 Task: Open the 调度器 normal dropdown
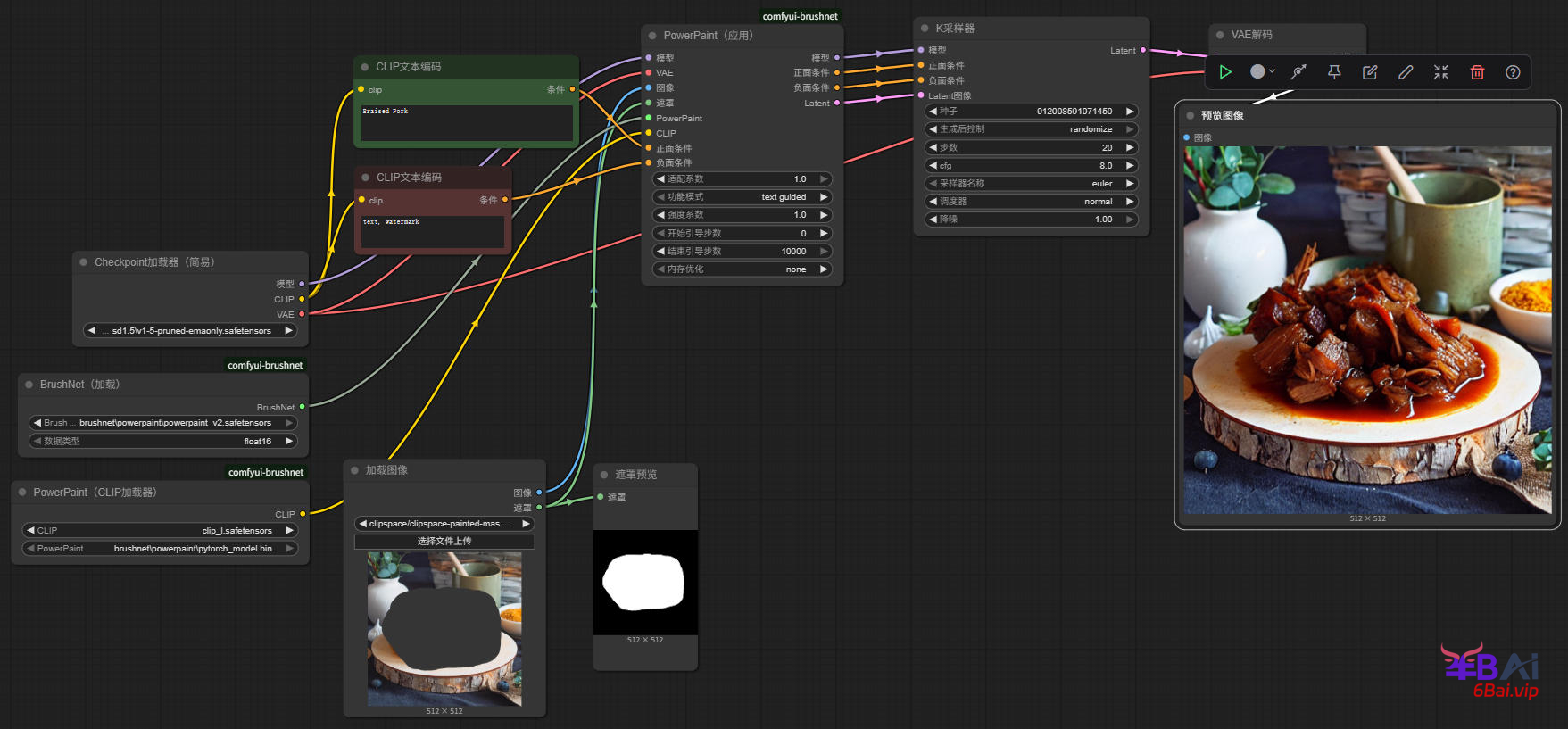1031,202
